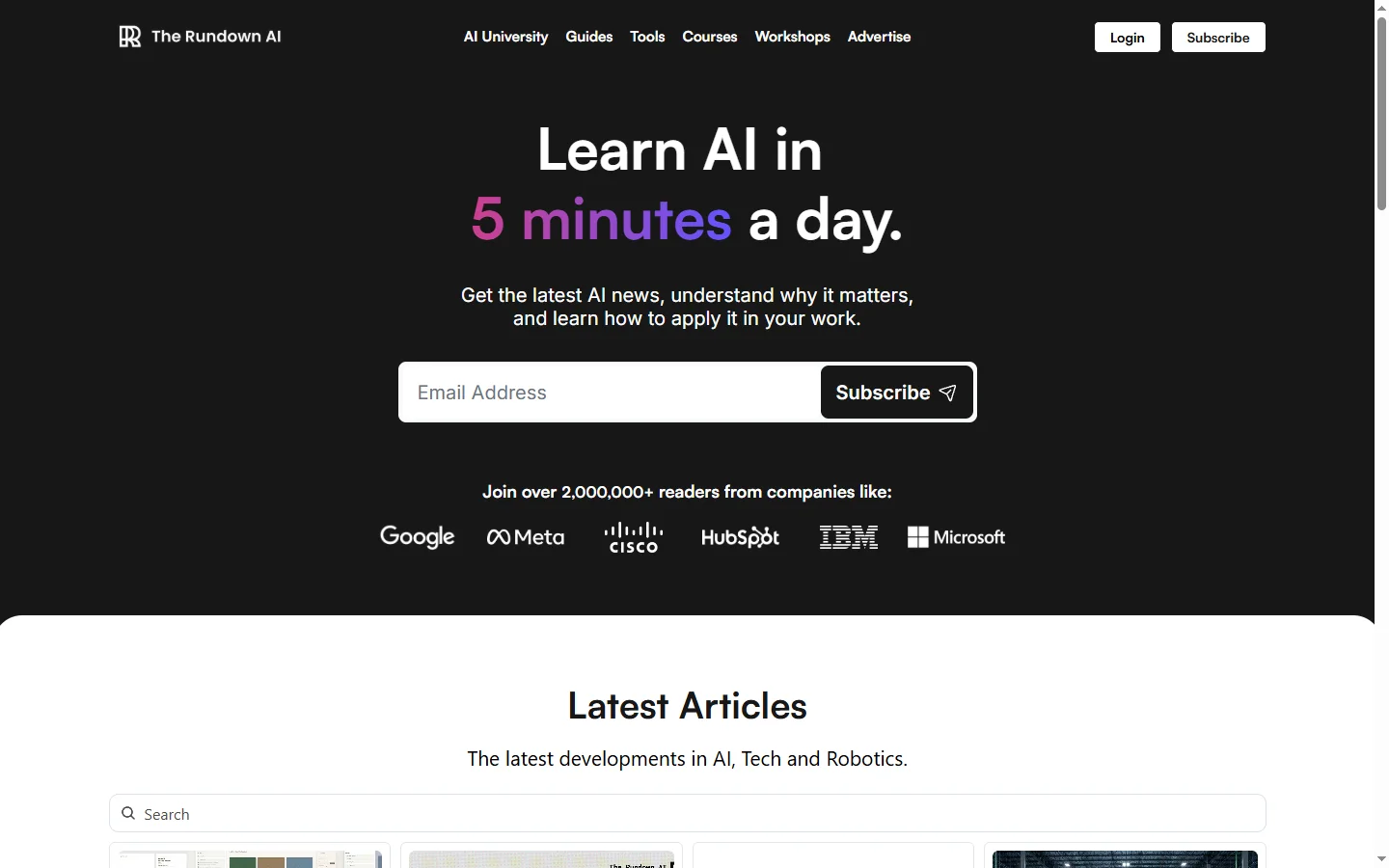Click the articles Search input field
Screen dimensions: 1389x868
tap(688, 813)
